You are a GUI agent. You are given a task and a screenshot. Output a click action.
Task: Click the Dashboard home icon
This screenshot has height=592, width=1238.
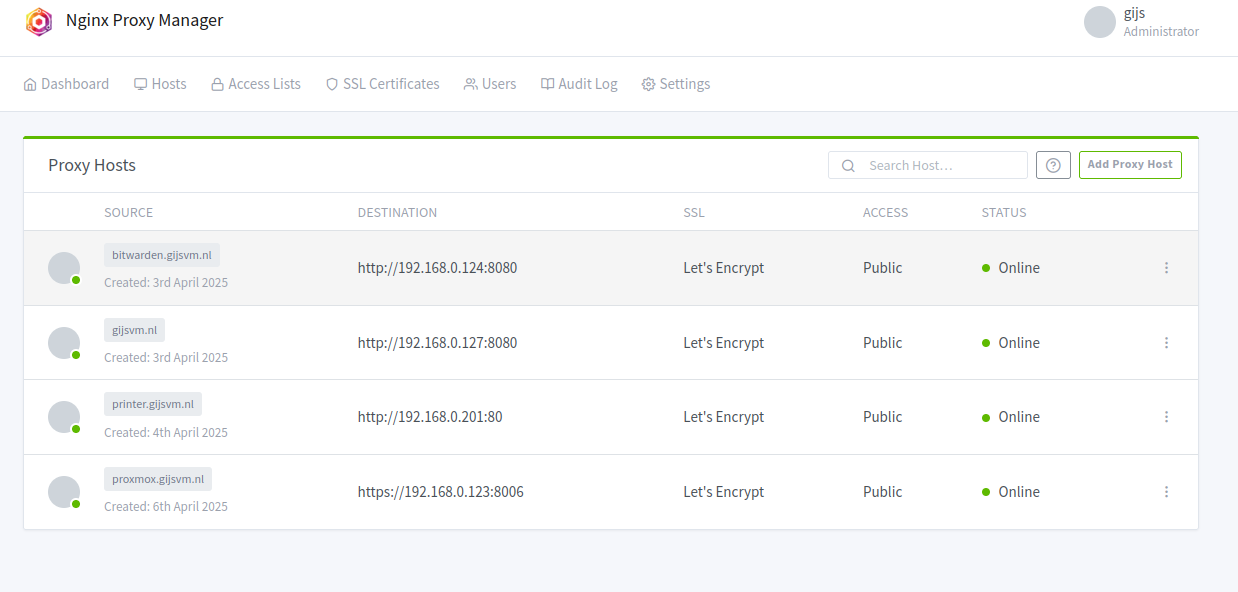(x=30, y=84)
